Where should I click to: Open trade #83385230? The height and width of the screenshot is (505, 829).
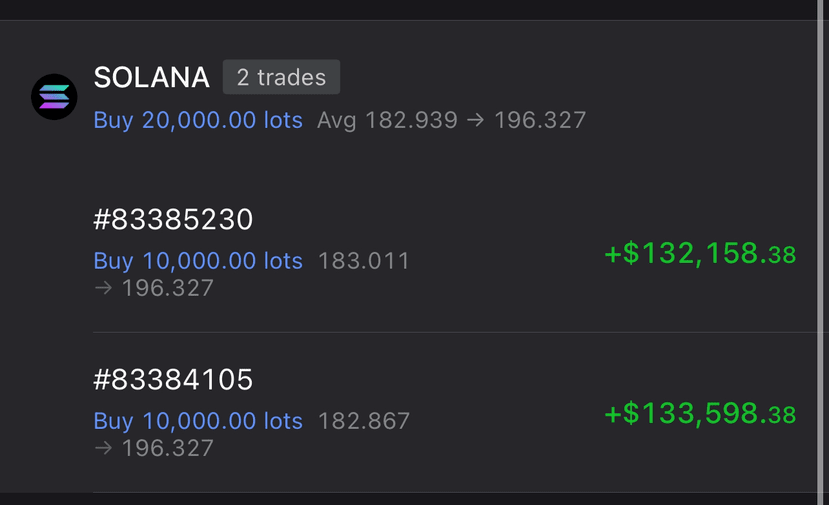point(173,219)
